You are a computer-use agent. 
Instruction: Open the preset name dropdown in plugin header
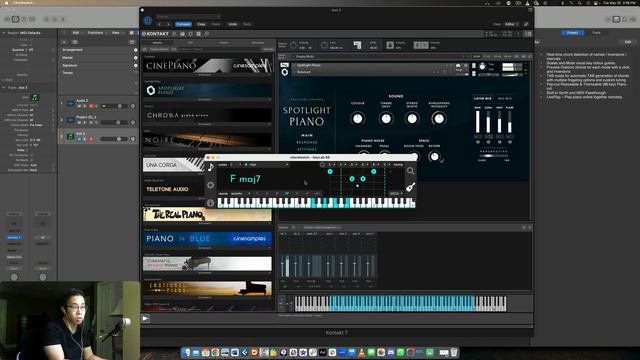[x=188, y=17]
